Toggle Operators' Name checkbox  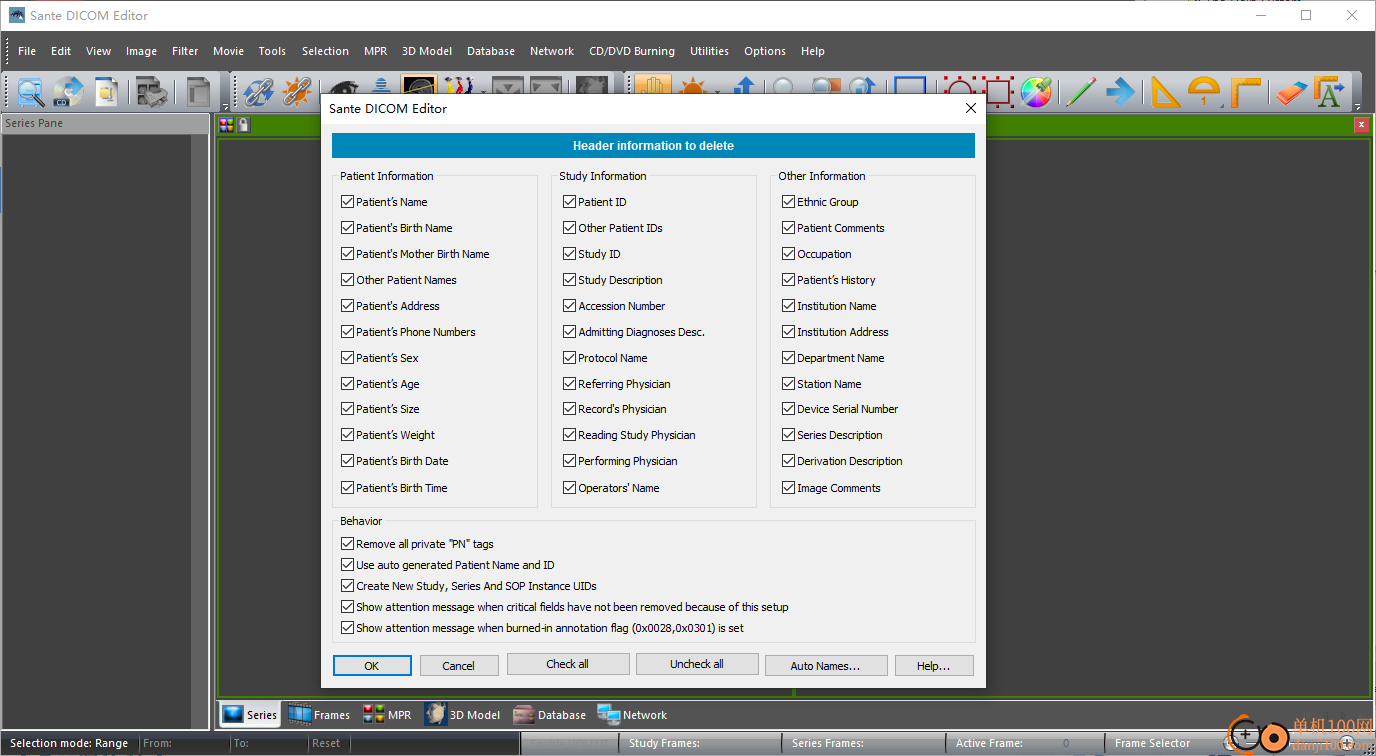pos(569,488)
